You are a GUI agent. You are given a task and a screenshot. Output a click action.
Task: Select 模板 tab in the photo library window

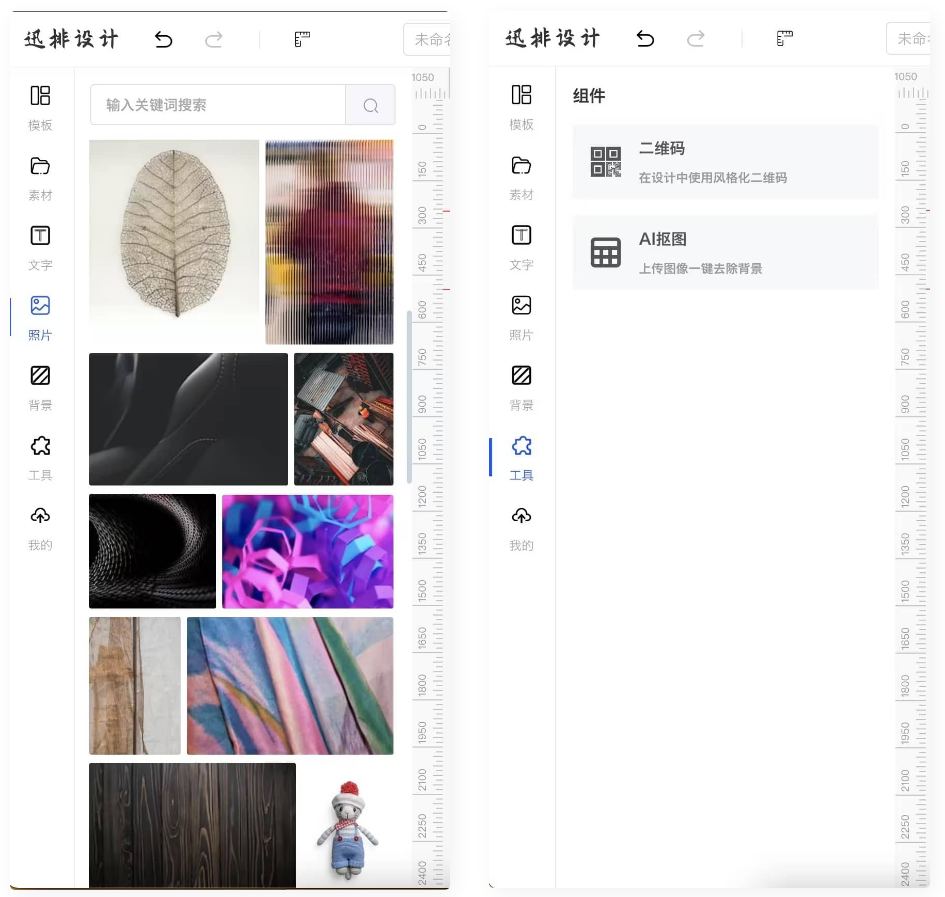40,107
